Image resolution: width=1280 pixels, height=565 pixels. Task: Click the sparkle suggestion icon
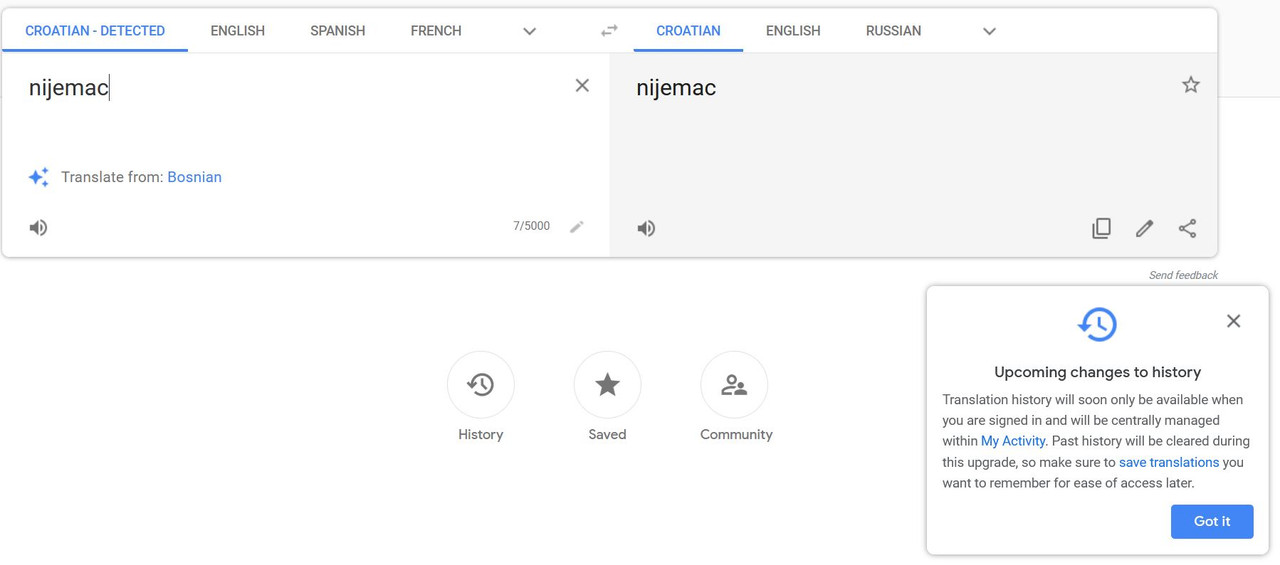pyautogui.click(x=39, y=177)
